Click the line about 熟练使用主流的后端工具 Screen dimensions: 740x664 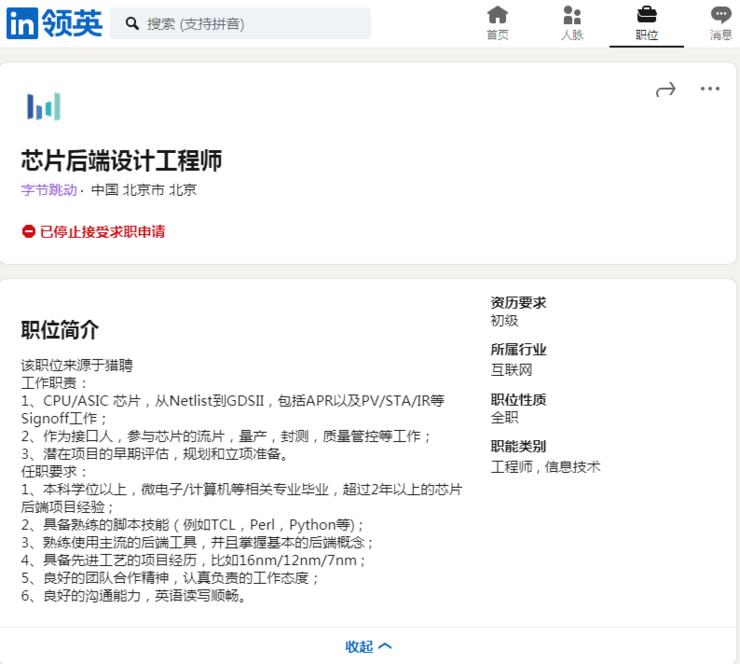tap(198, 542)
